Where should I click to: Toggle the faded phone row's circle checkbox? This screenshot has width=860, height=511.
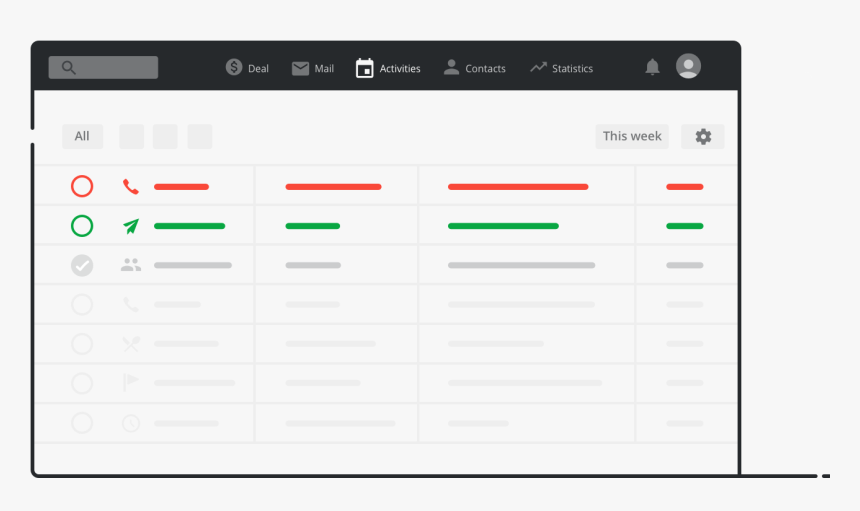click(82, 304)
